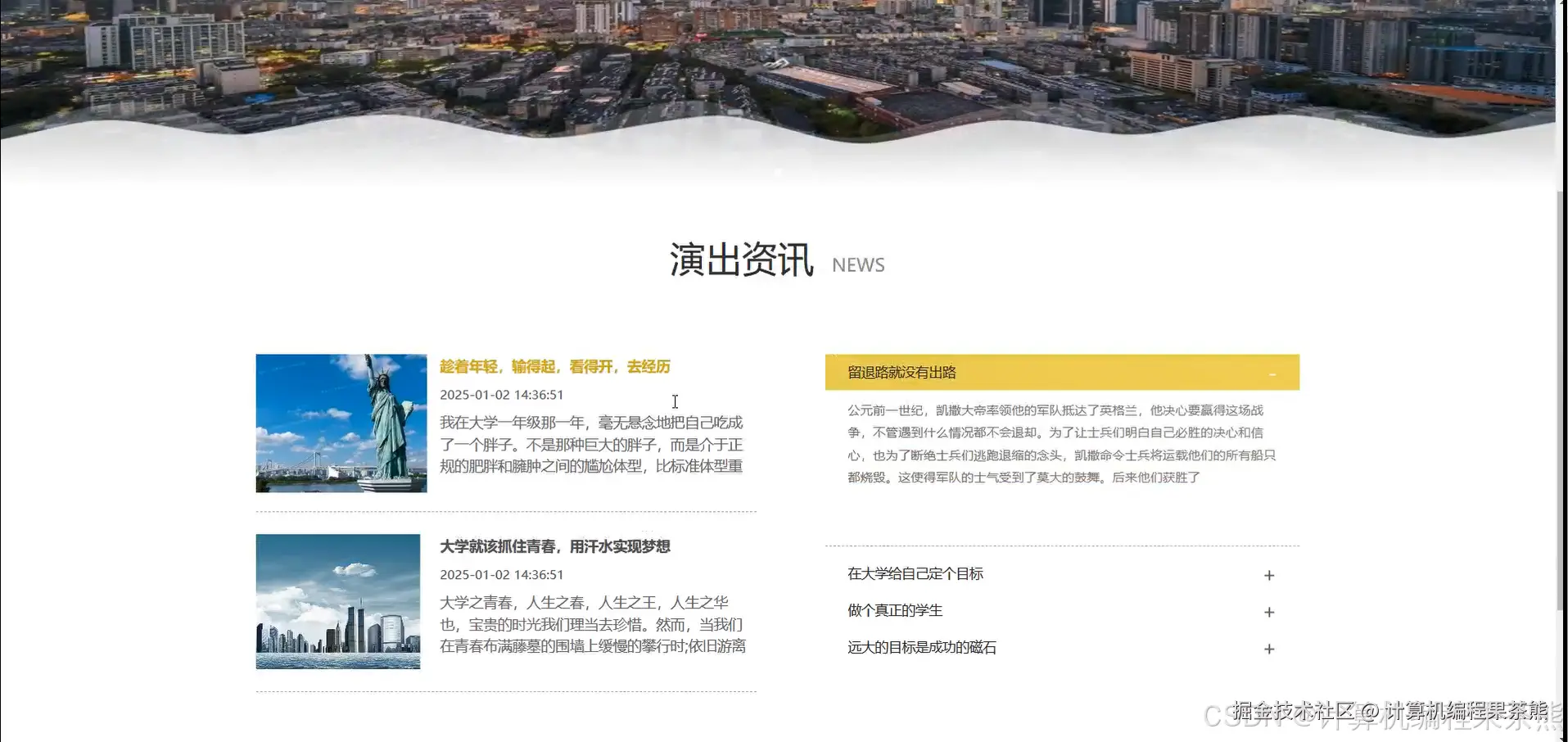Click the date under the first article
This screenshot has width=1568, height=742.
(x=502, y=394)
